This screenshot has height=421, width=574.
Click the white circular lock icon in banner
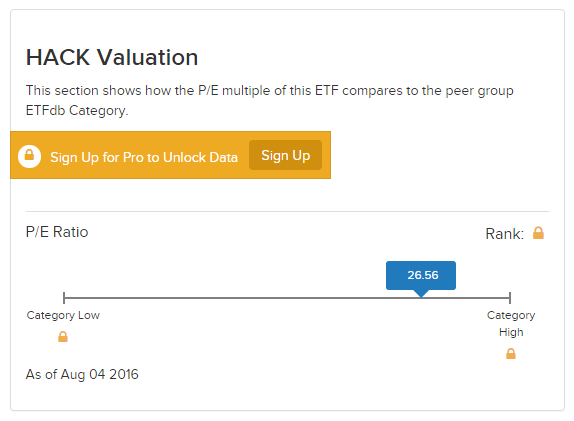[x=29, y=157]
